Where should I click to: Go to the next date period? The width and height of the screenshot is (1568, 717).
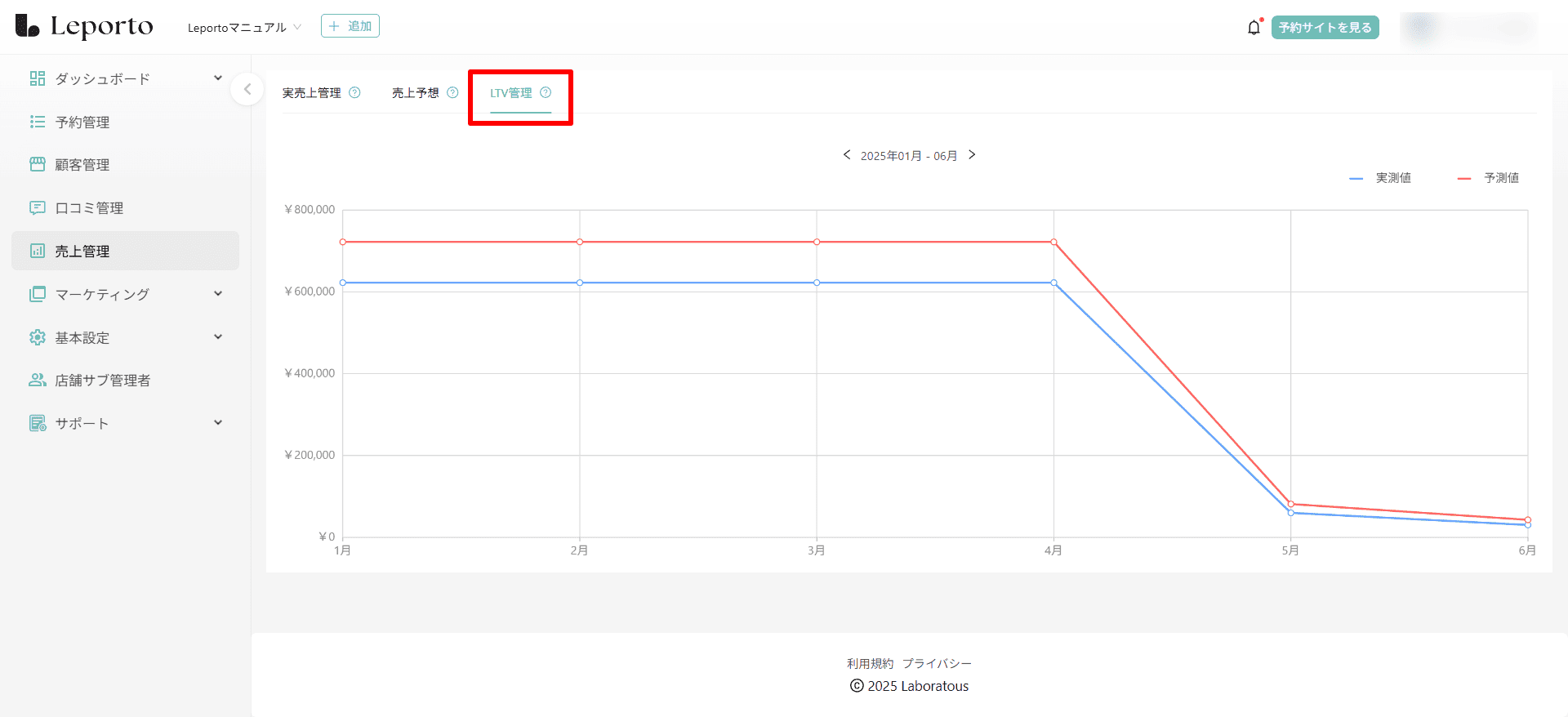pos(972,155)
